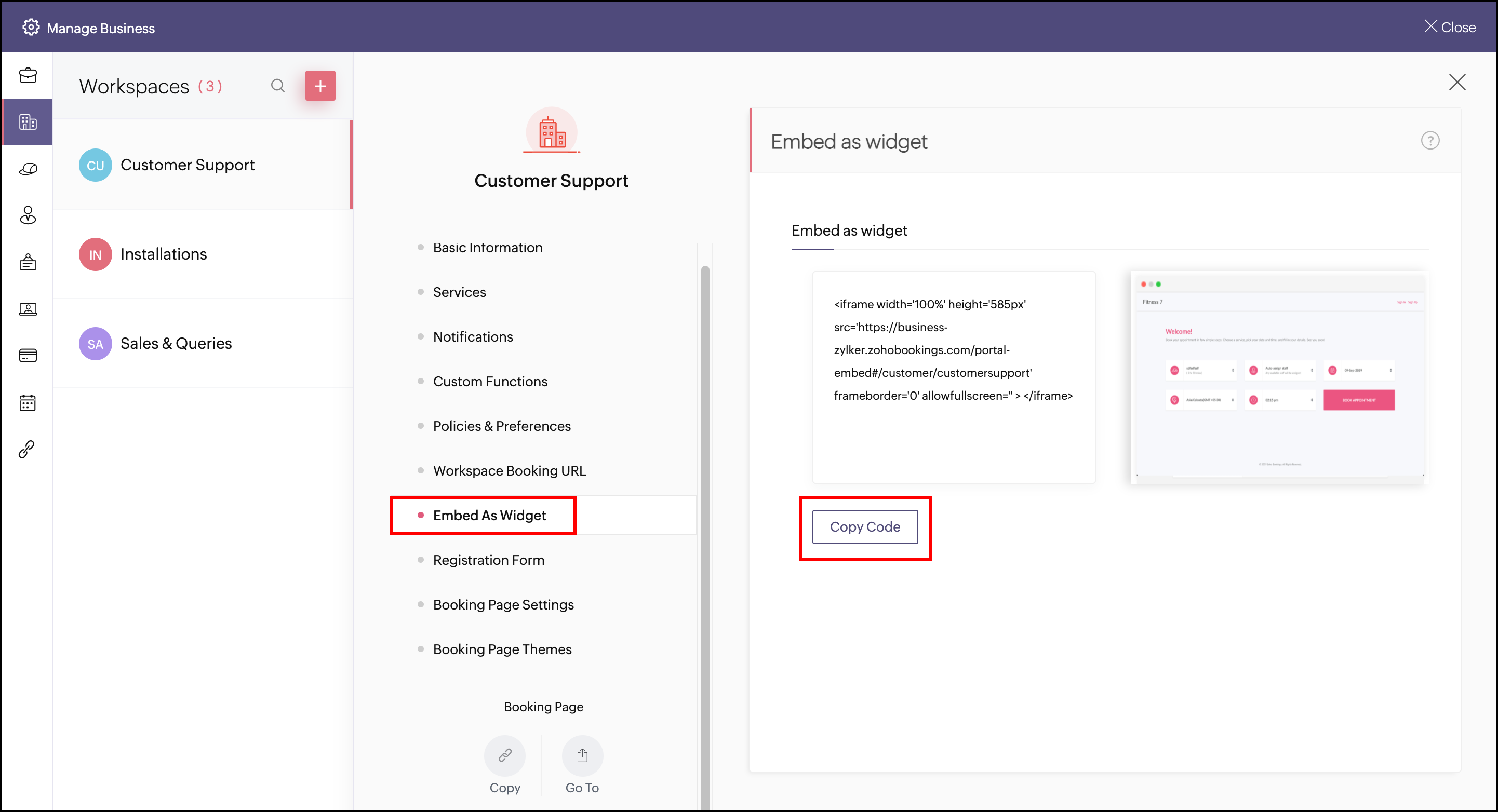Copy the booking page link via the Copy icon
The height and width of the screenshot is (812, 1498).
504,755
